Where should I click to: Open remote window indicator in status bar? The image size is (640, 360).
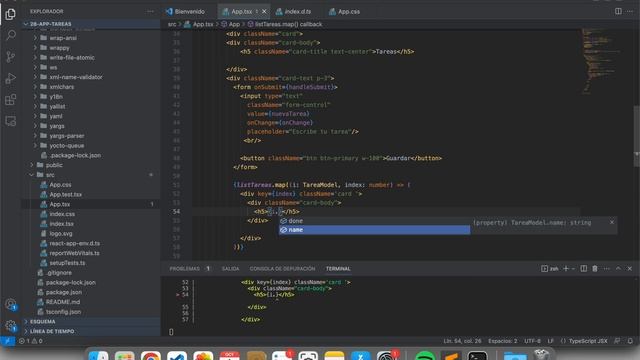(x=7, y=341)
